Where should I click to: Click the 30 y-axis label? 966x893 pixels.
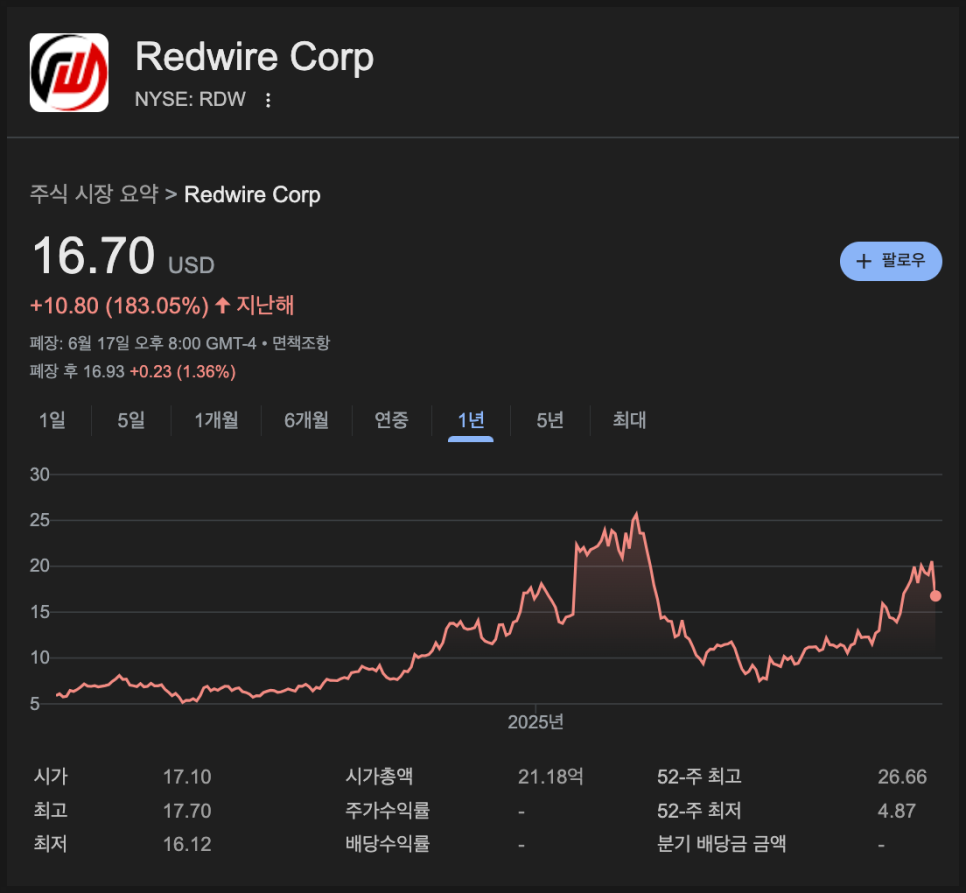click(39, 474)
